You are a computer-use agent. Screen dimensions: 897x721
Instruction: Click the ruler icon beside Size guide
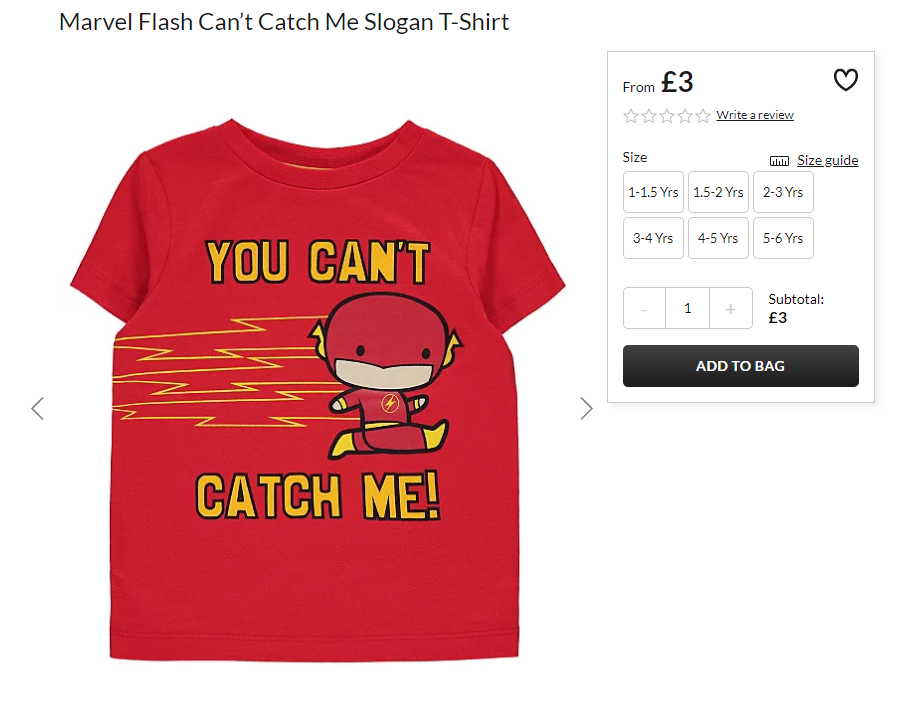point(779,161)
